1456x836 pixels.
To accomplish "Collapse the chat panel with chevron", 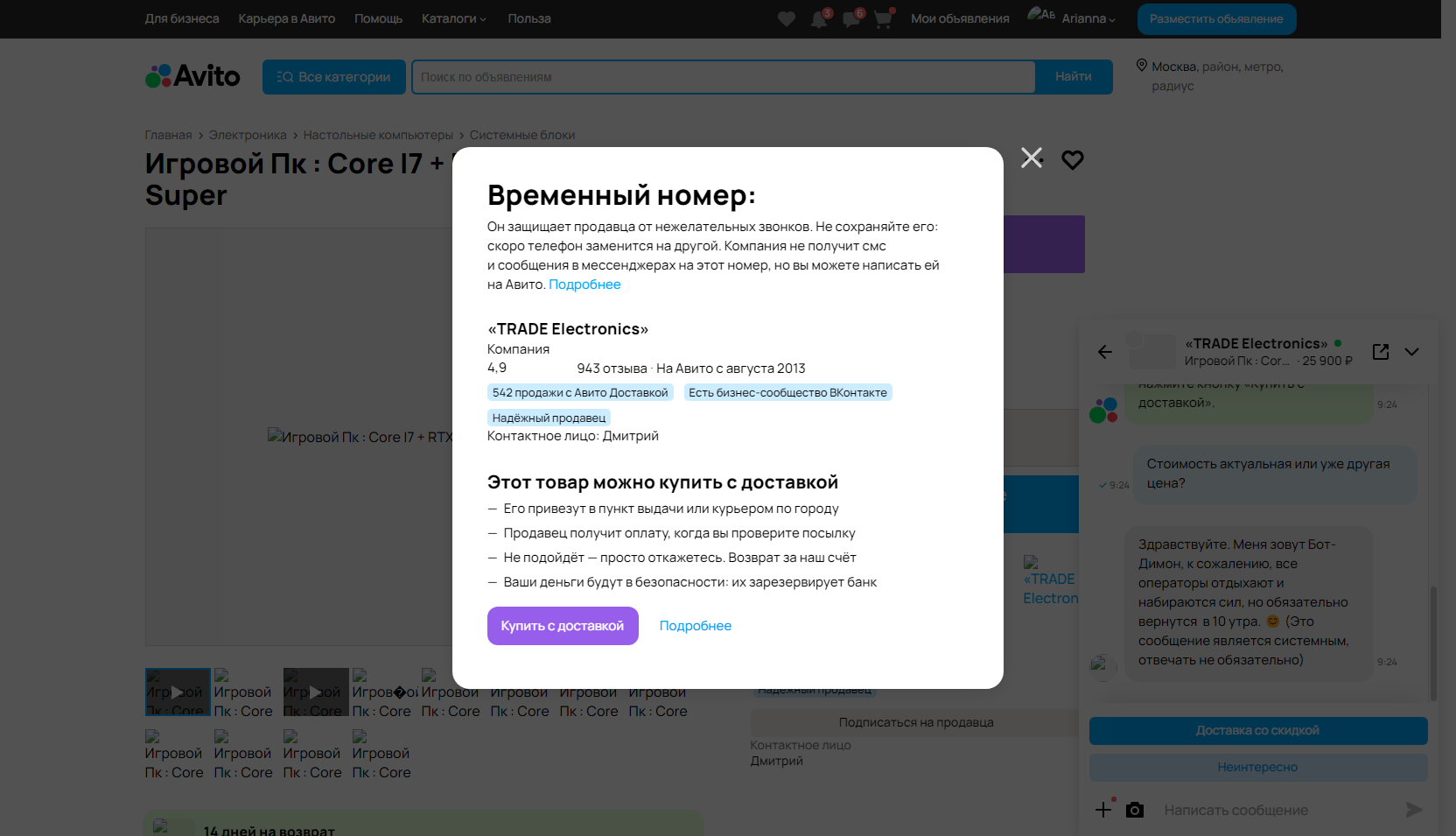I will (1411, 351).
